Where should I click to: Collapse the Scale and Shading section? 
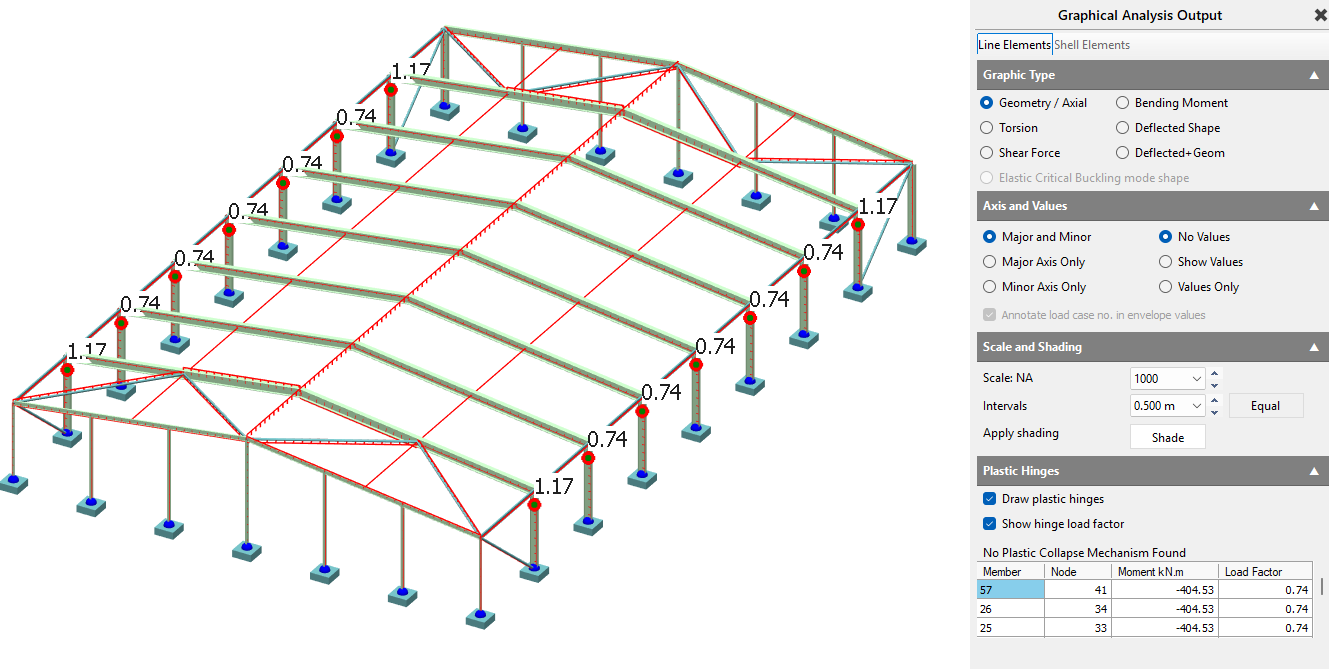click(1314, 347)
